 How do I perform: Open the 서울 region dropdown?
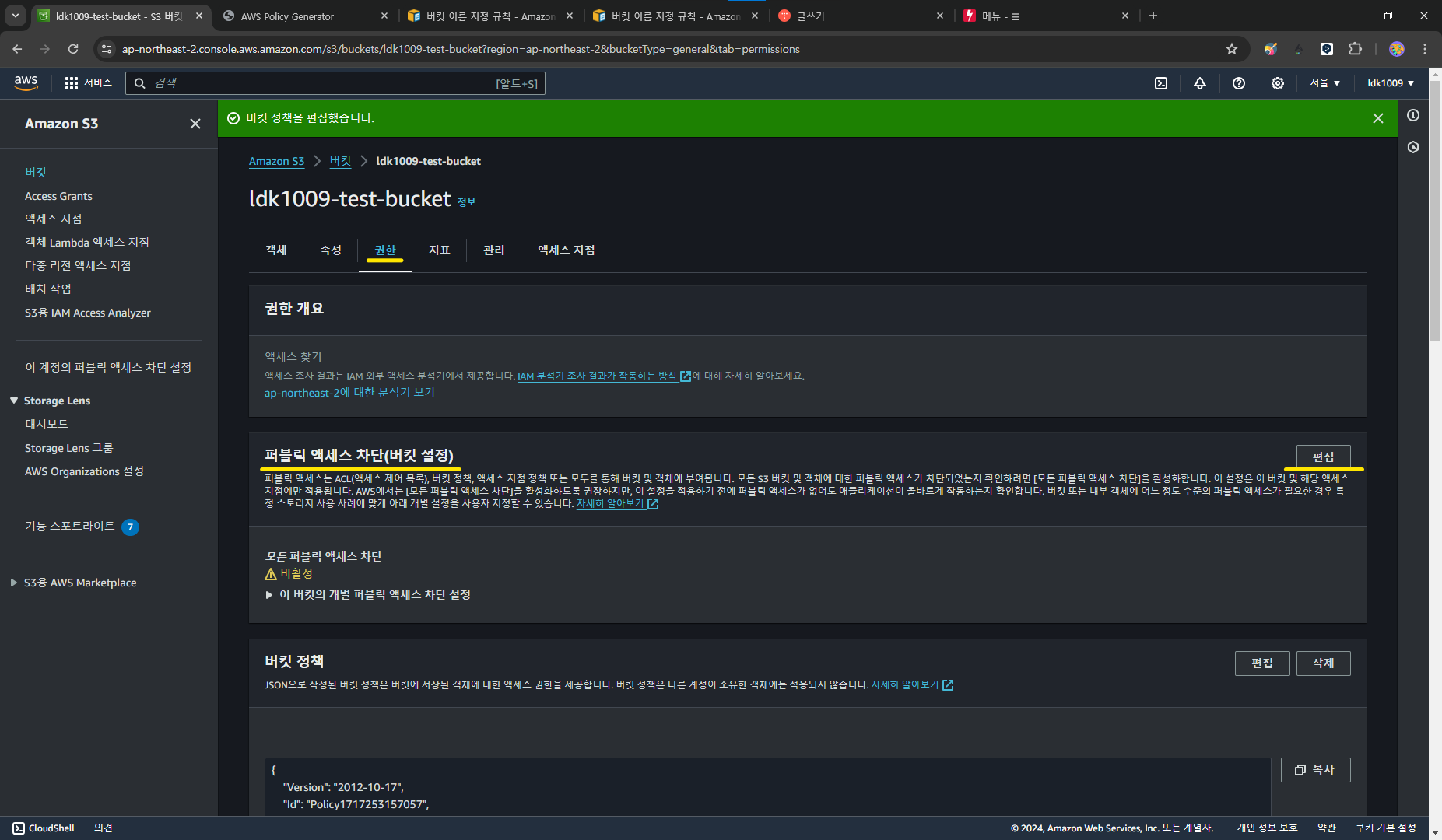[x=1324, y=83]
